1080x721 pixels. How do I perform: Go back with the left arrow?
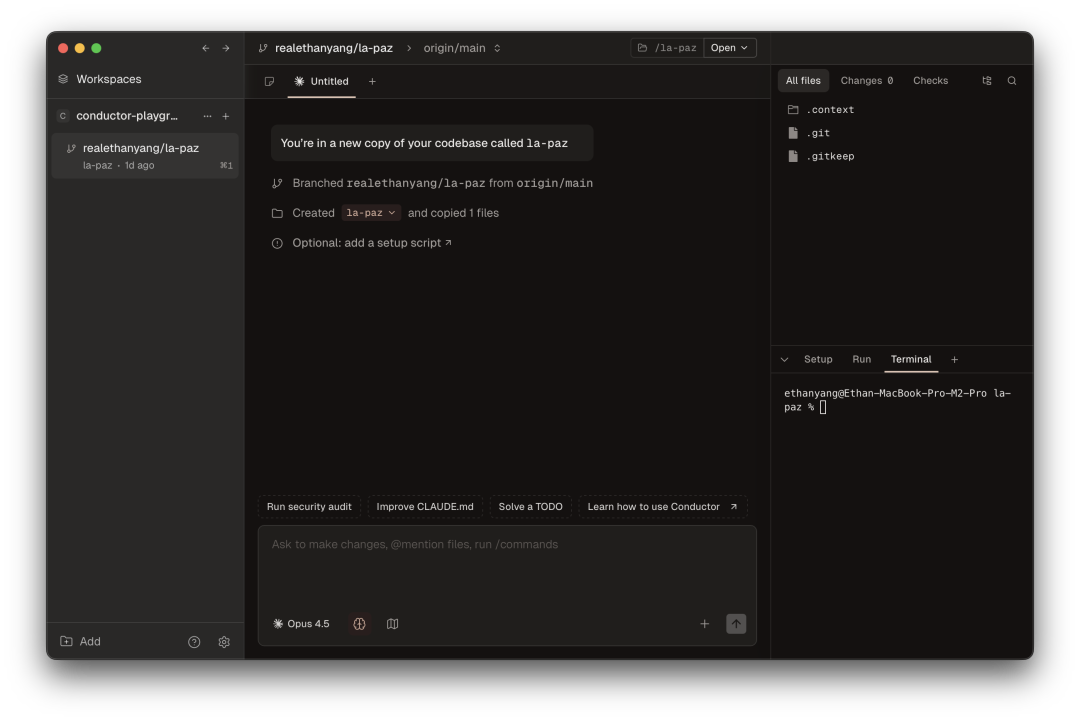pos(205,48)
